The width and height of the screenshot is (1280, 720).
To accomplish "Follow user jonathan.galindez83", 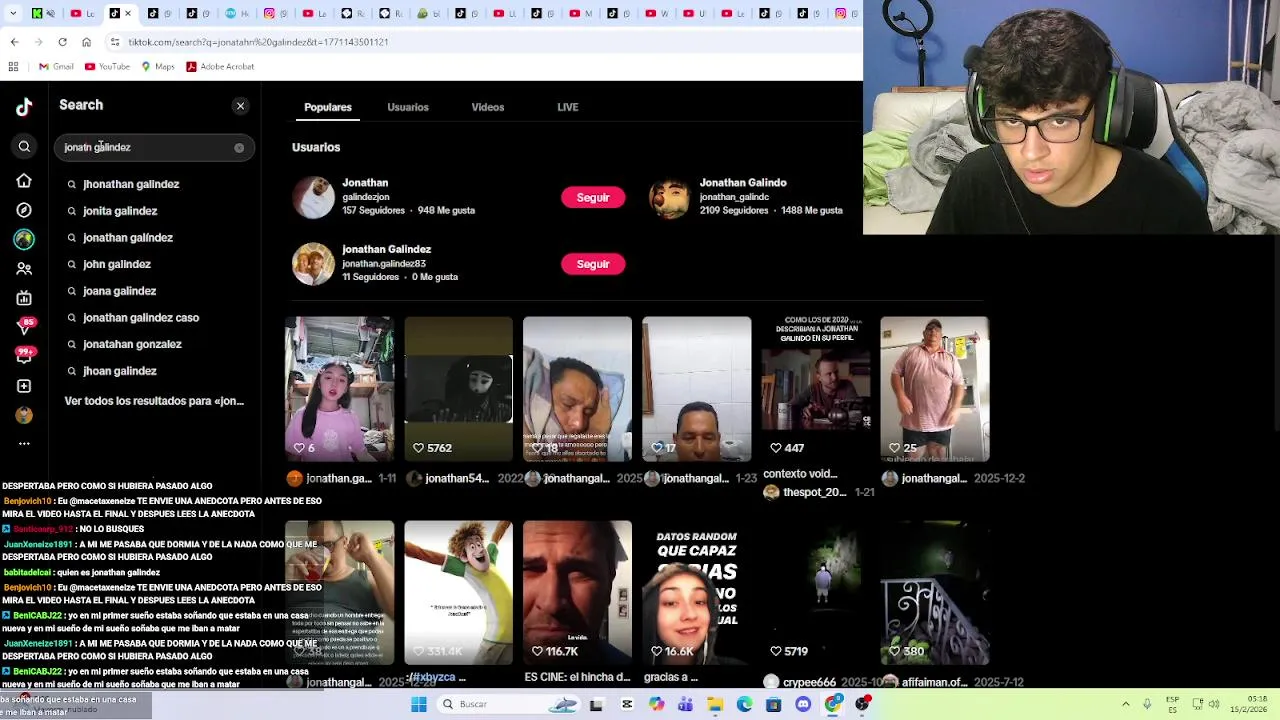I will tap(593, 264).
